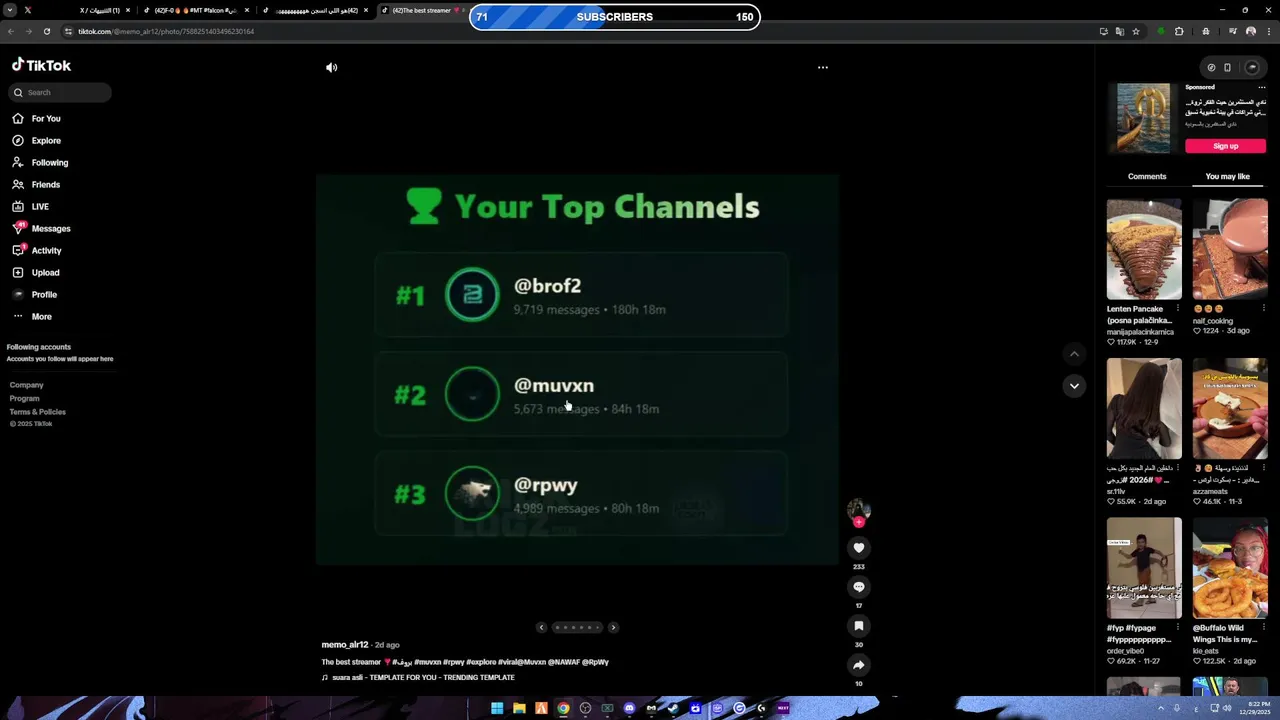This screenshot has width=1280, height=720.
Task: Go to previous video with up chevron
Action: click(x=1074, y=354)
